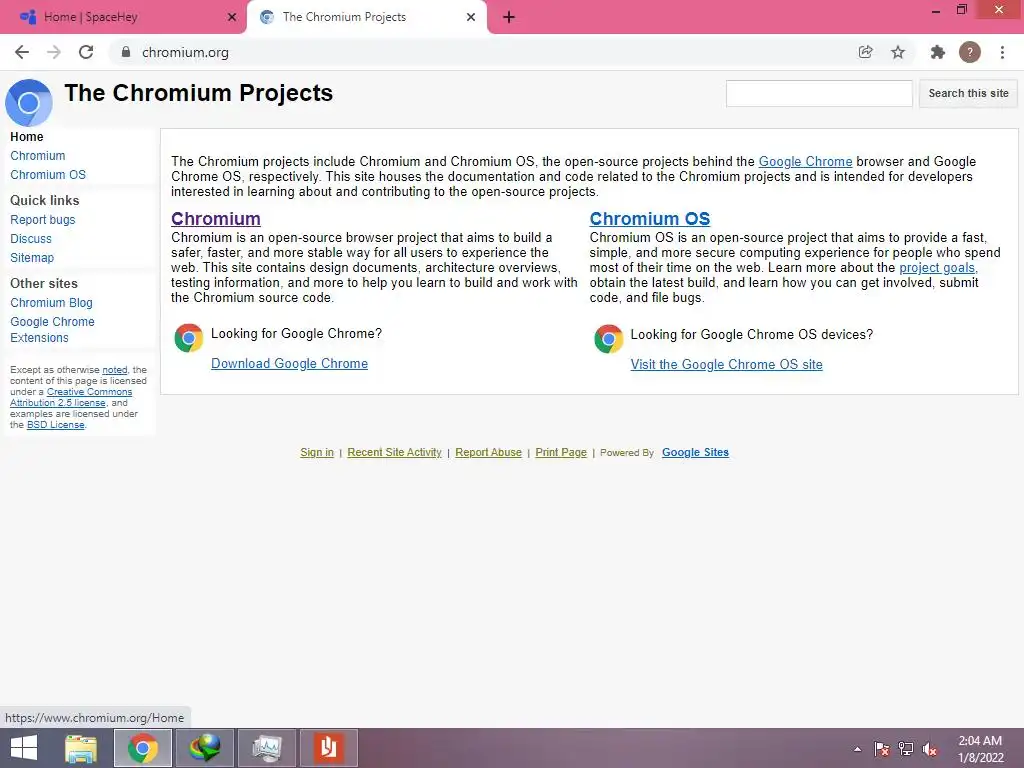Open Google Chrome Extensions sidebar link

click(52, 329)
